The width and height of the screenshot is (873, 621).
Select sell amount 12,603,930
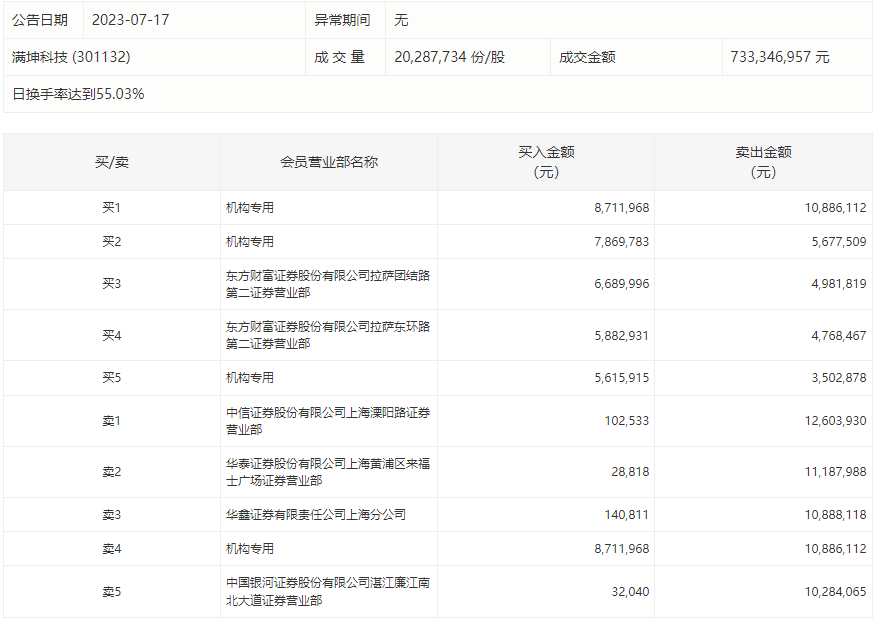click(835, 420)
